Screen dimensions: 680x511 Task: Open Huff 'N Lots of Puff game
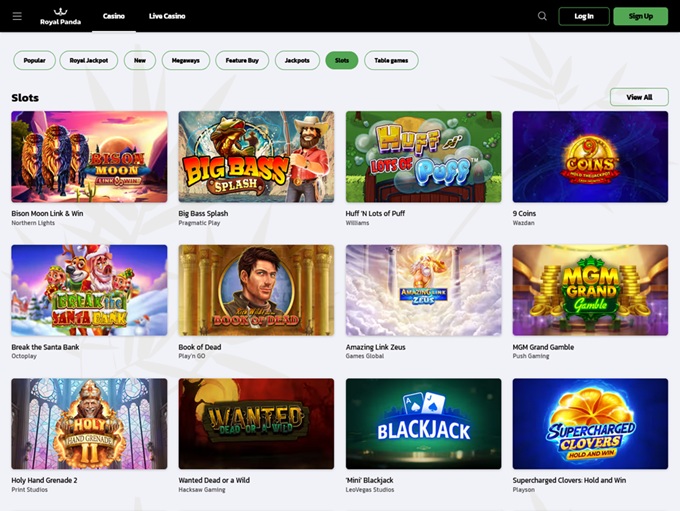coord(423,157)
